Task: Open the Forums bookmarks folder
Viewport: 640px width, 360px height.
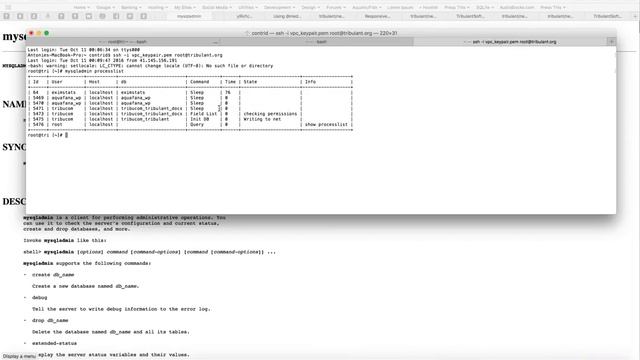Action: click(336, 7)
